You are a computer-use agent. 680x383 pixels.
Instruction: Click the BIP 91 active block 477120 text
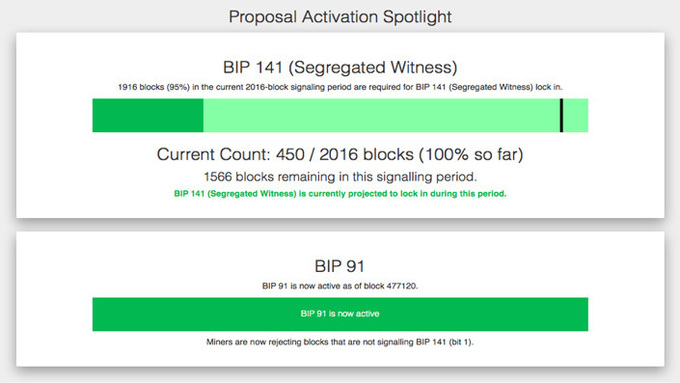tap(340, 286)
